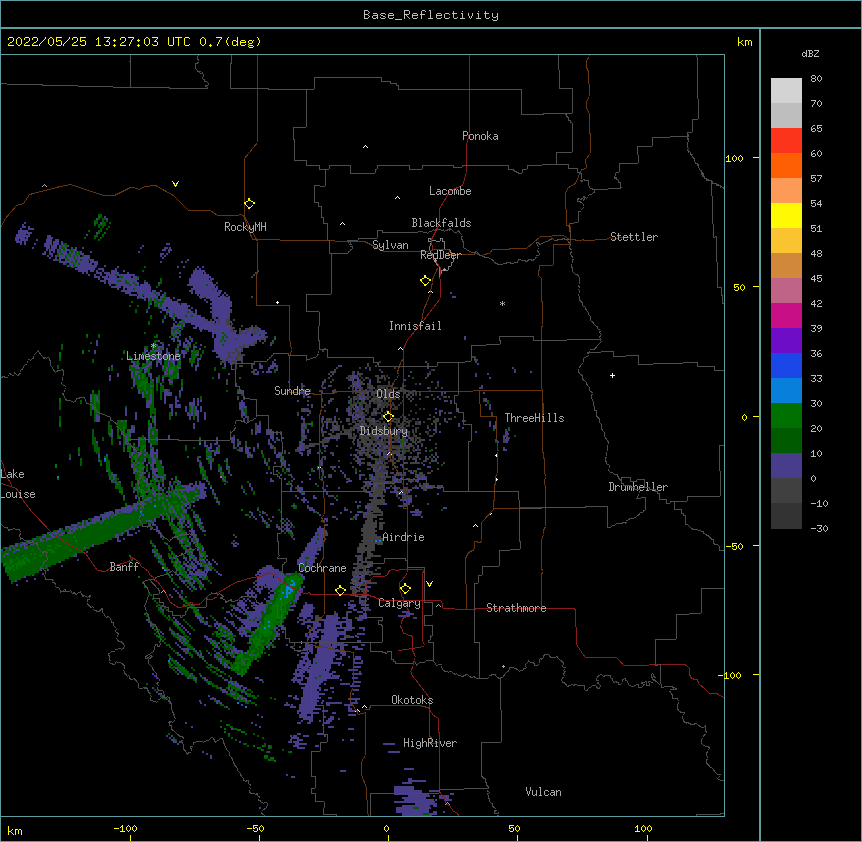Click the white caret marker below Ponoka
862x842 pixels.
point(366,147)
